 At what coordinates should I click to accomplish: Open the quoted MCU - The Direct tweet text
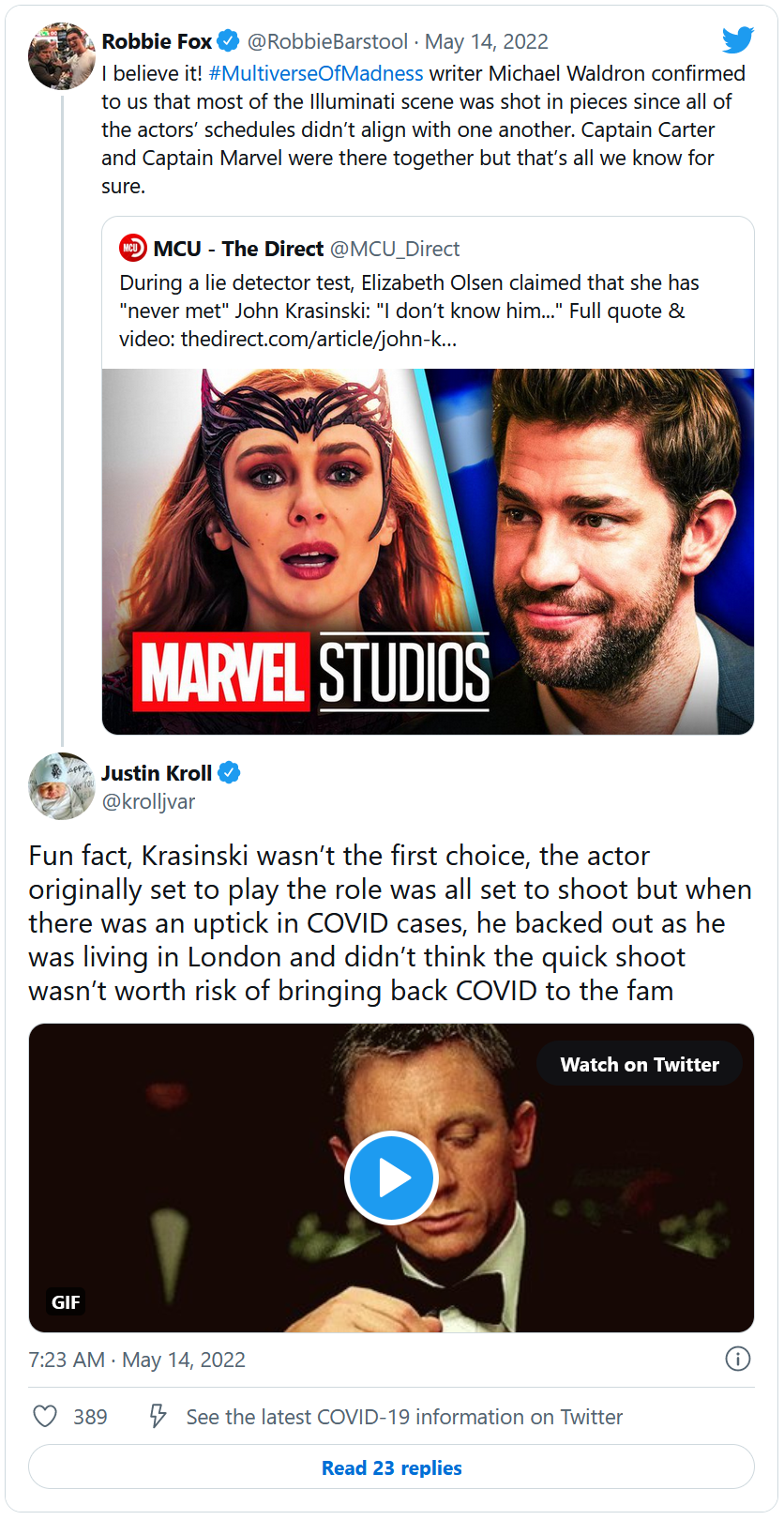(409, 311)
